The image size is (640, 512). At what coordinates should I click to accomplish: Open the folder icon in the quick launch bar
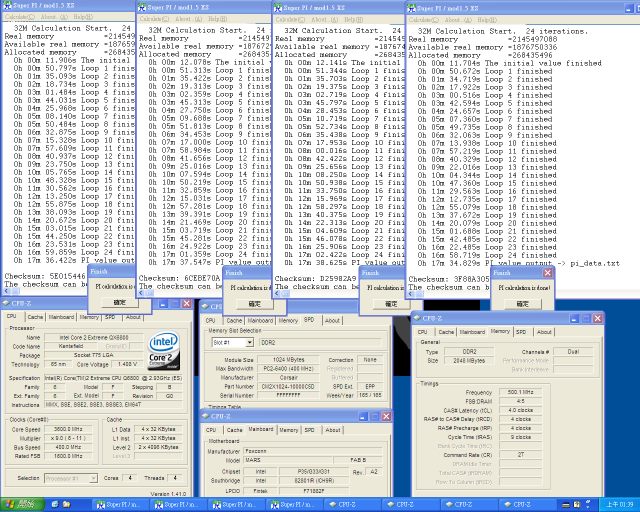pos(66,505)
